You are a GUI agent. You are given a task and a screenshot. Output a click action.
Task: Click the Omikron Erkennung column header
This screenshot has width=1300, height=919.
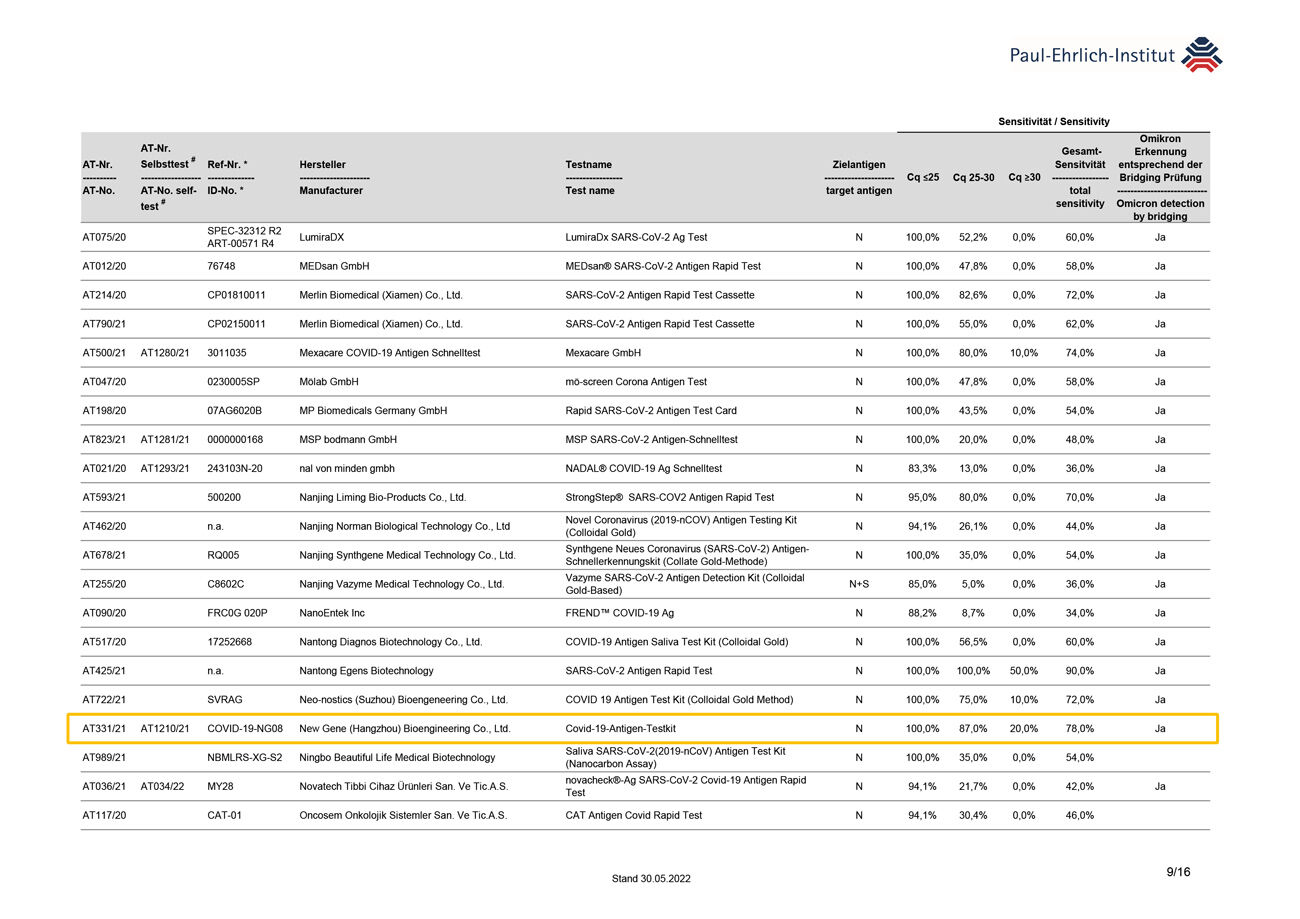pos(1159,177)
